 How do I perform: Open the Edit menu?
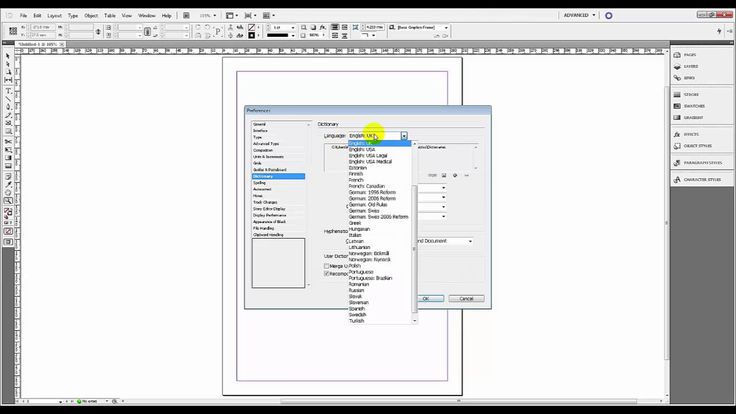click(x=37, y=15)
